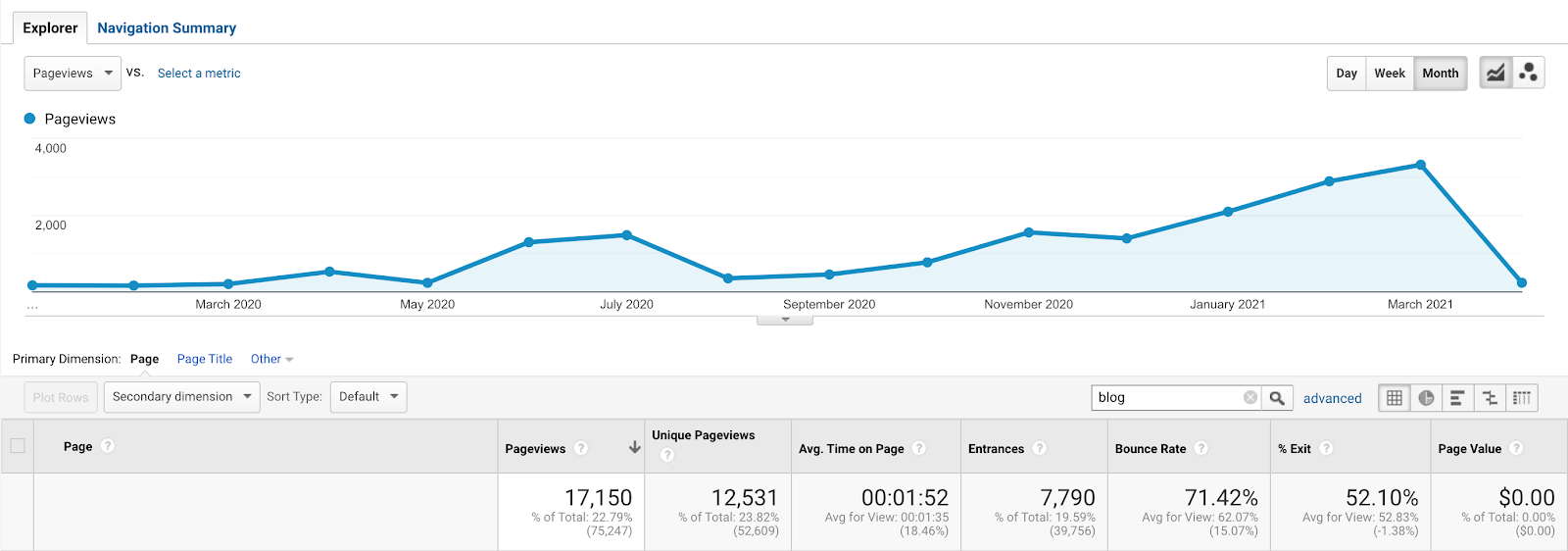Open help for Pageviews column
The height and width of the screenshot is (551, 1568).
pyautogui.click(x=581, y=448)
